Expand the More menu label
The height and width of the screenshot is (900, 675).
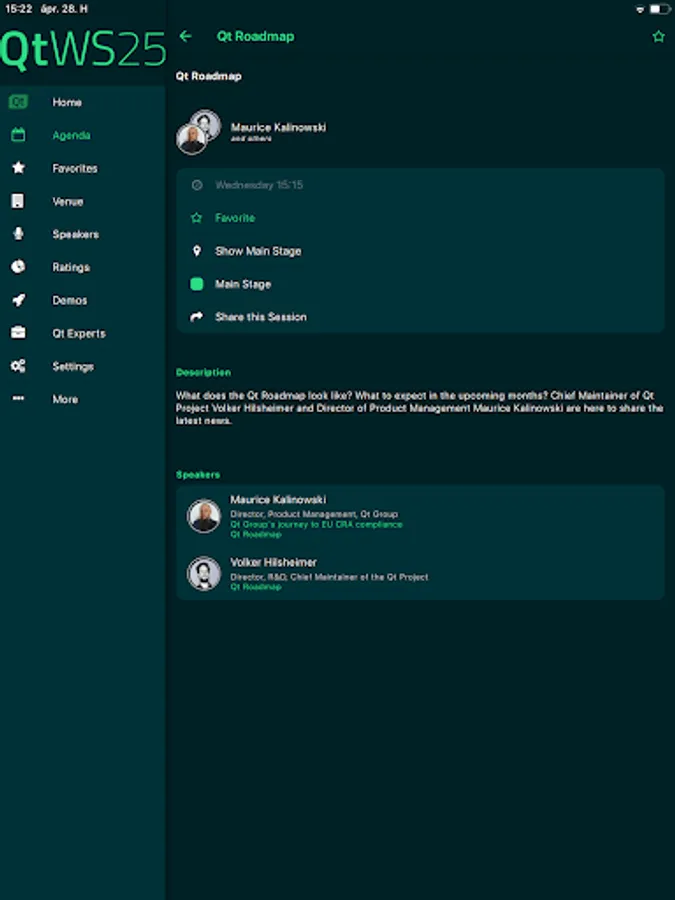pos(65,399)
